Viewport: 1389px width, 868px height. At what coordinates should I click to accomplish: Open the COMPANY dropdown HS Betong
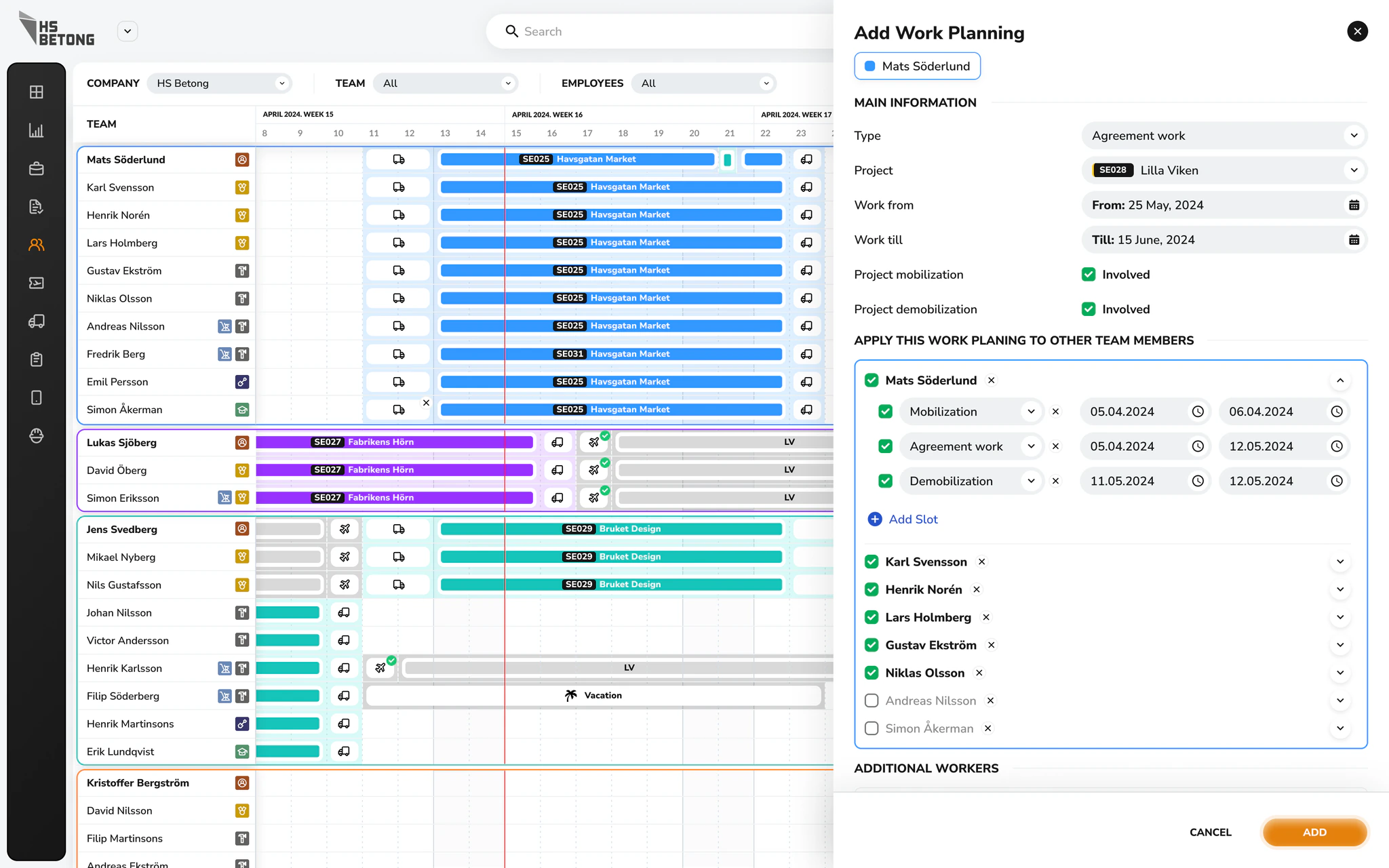coord(220,83)
